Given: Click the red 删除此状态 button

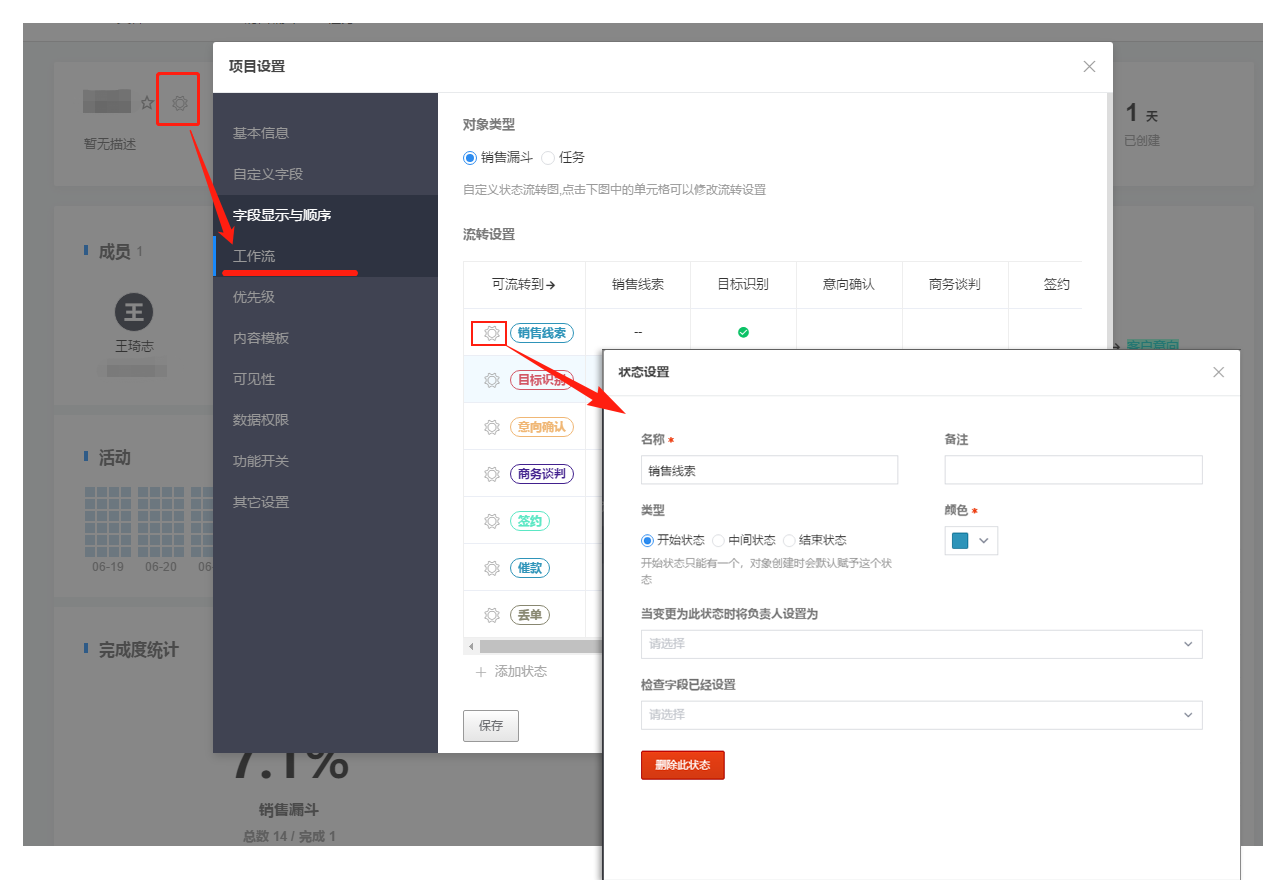Looking at the screenshot, I should (682, 765).
